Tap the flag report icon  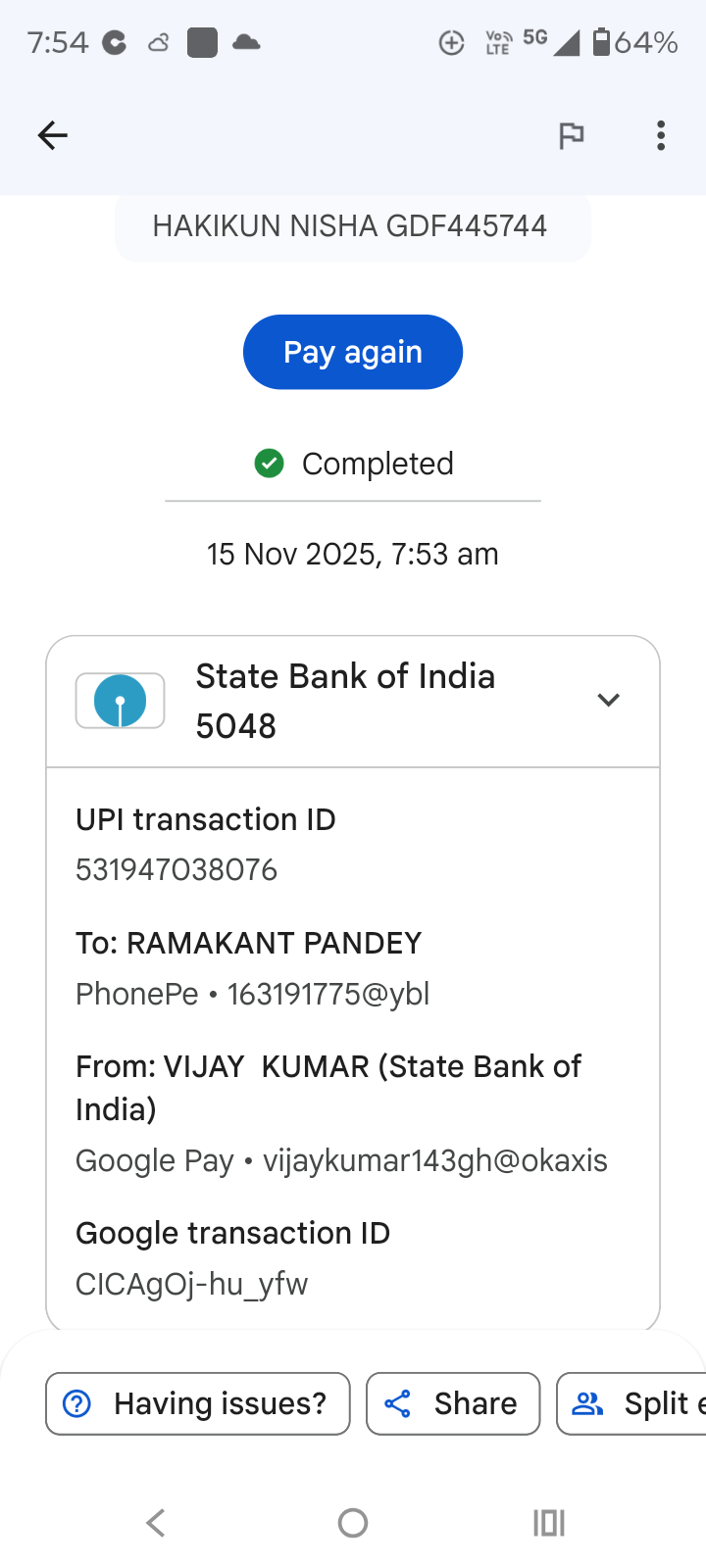click(x=571, y=135)
